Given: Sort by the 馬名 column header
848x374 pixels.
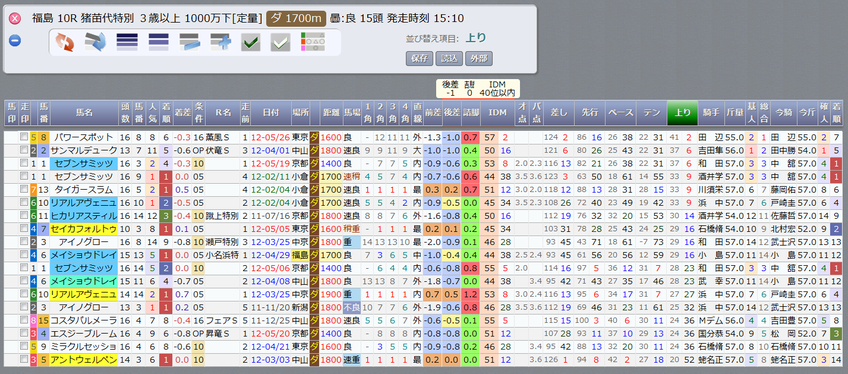Looking at the screenshot, I should 84,113.
